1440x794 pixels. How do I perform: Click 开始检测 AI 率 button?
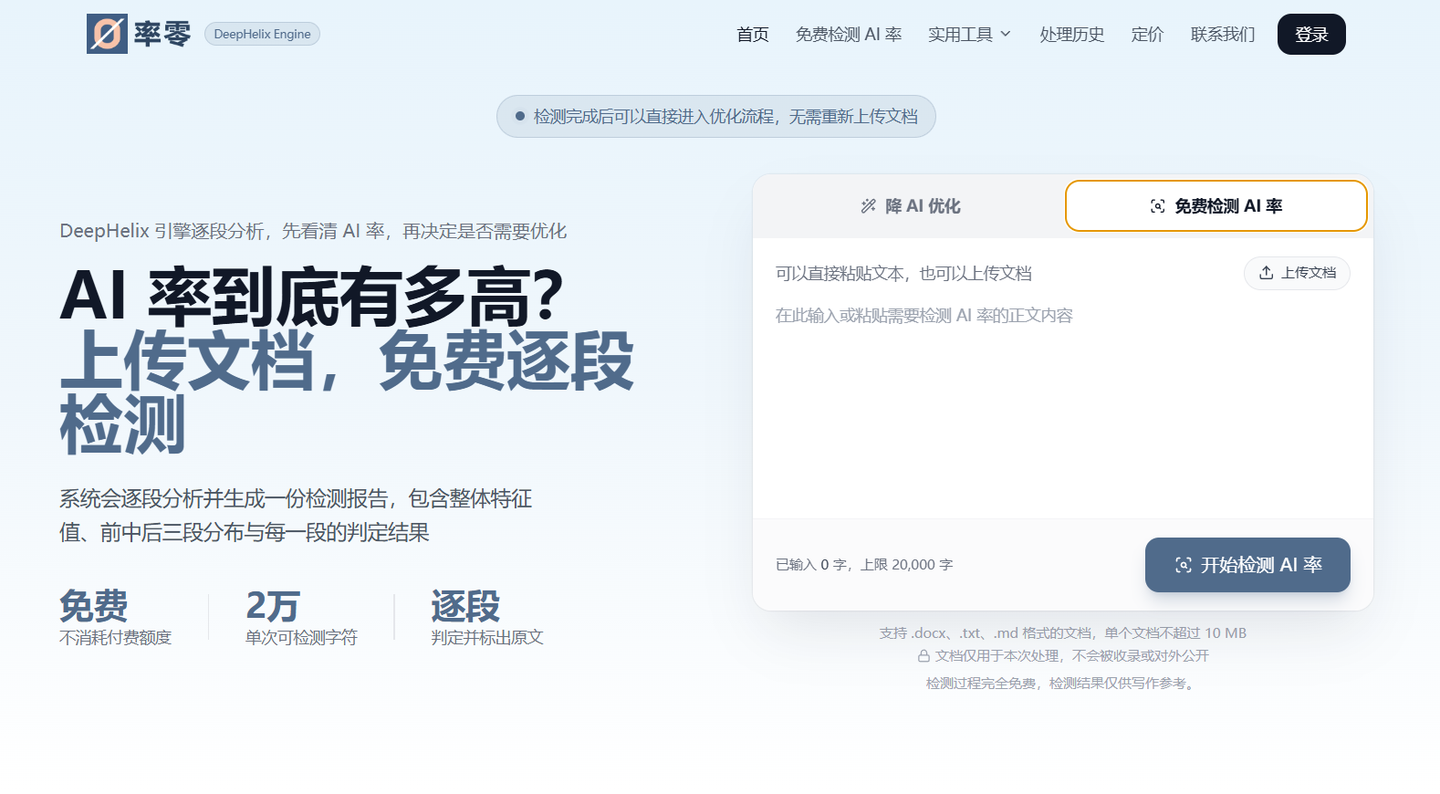tap(1248, 565)
